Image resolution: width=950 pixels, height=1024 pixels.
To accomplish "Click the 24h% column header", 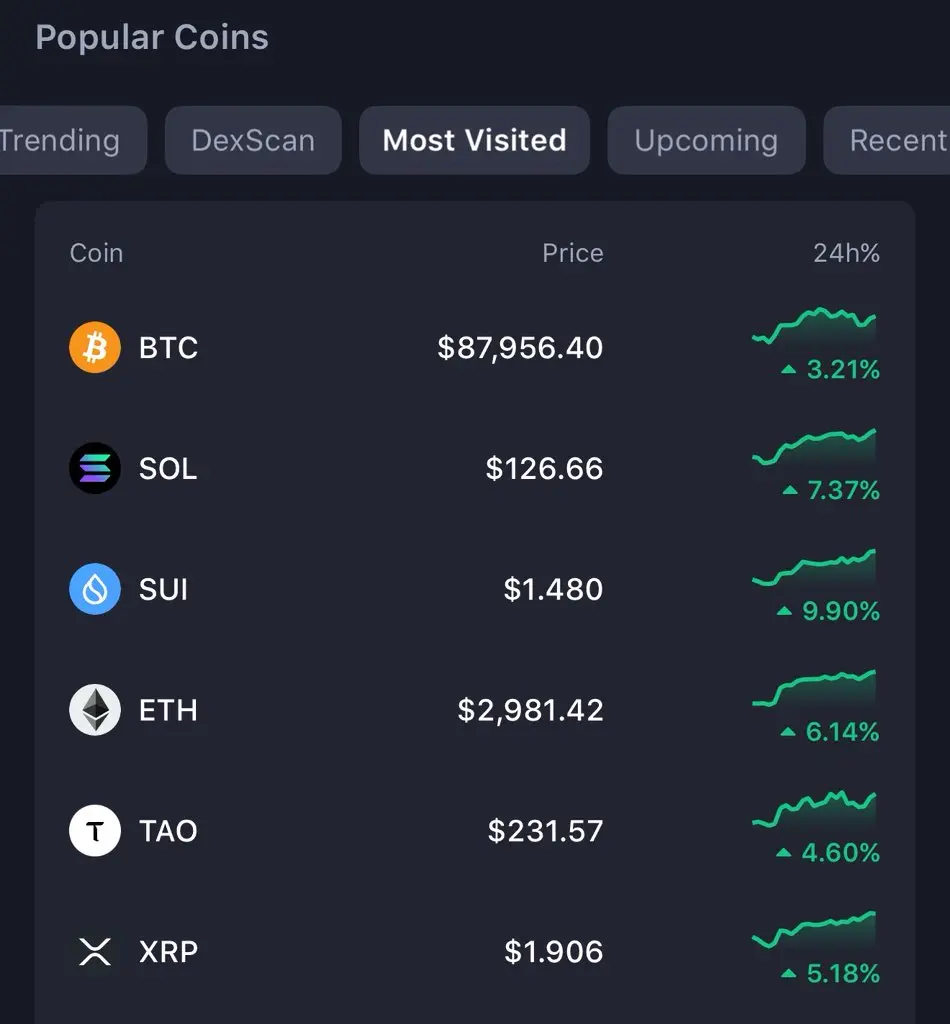I will coord(846,253).
